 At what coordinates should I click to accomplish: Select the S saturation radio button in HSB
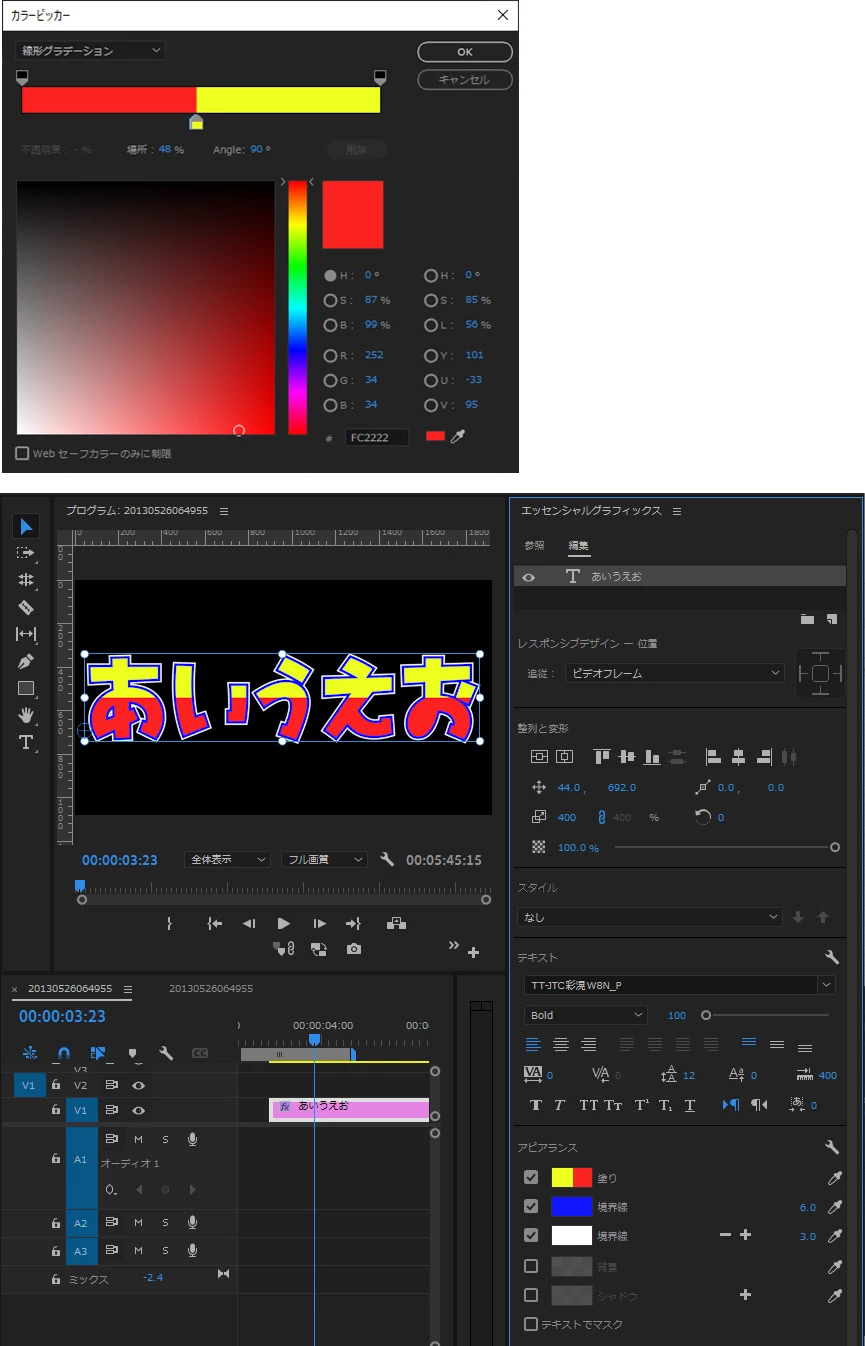pos(330,300)
